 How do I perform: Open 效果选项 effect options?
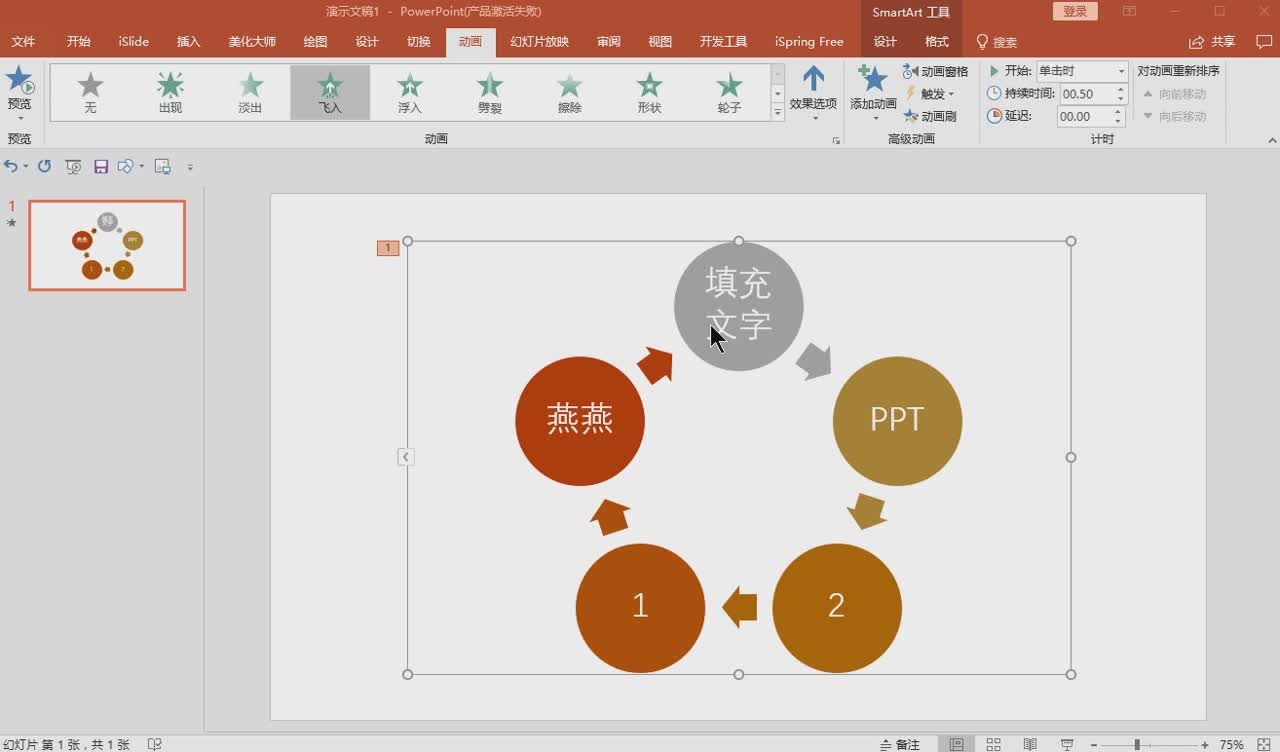[x=813, y=92]
